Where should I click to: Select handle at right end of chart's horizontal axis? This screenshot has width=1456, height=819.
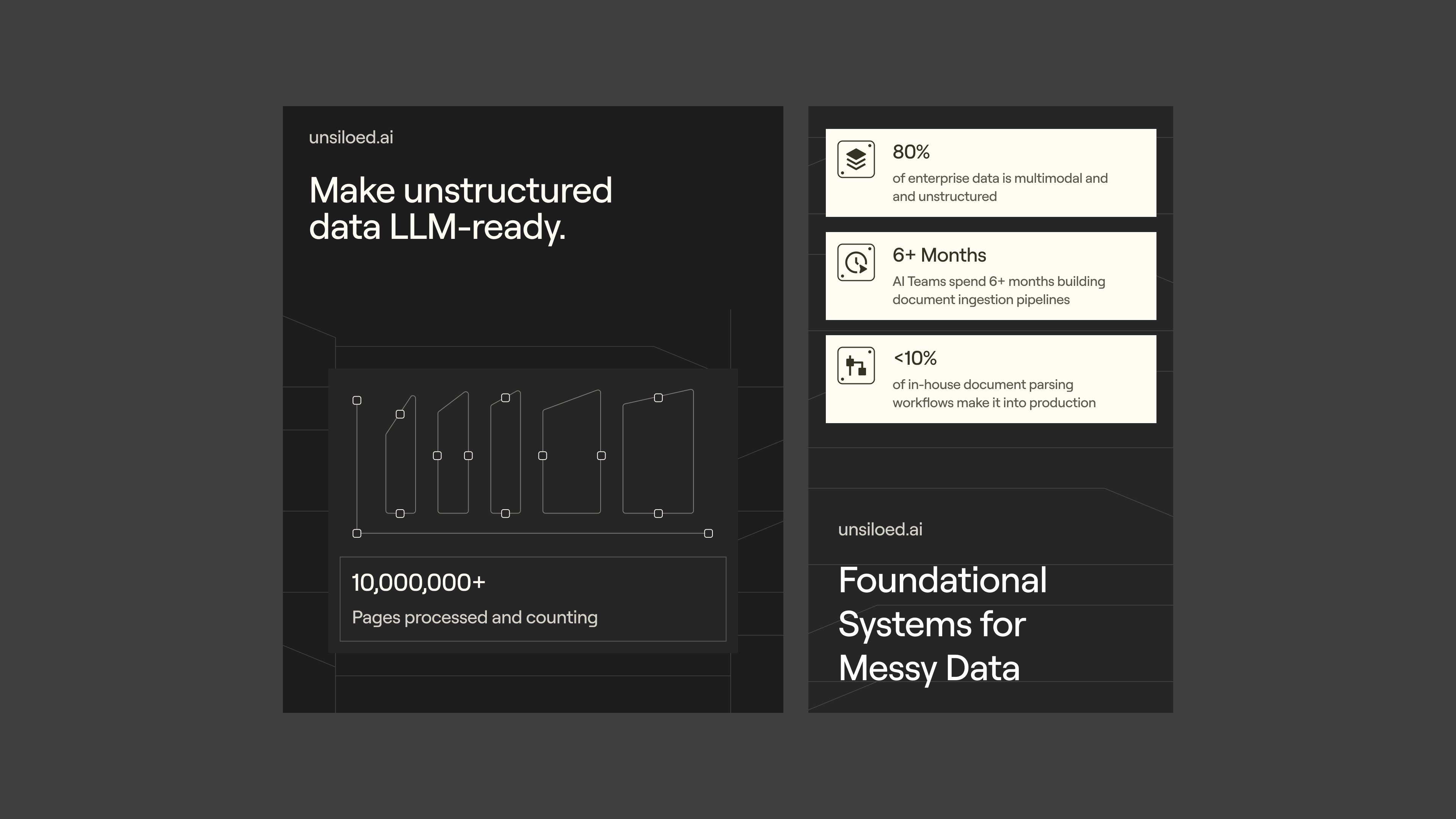(x=708, y=533)
